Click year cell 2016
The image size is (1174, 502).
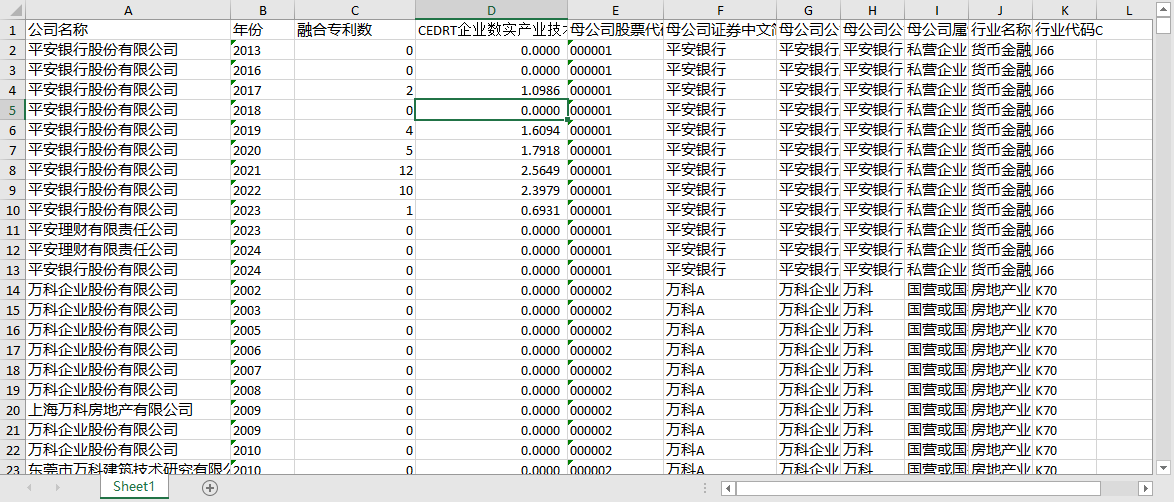coord(262,70)
